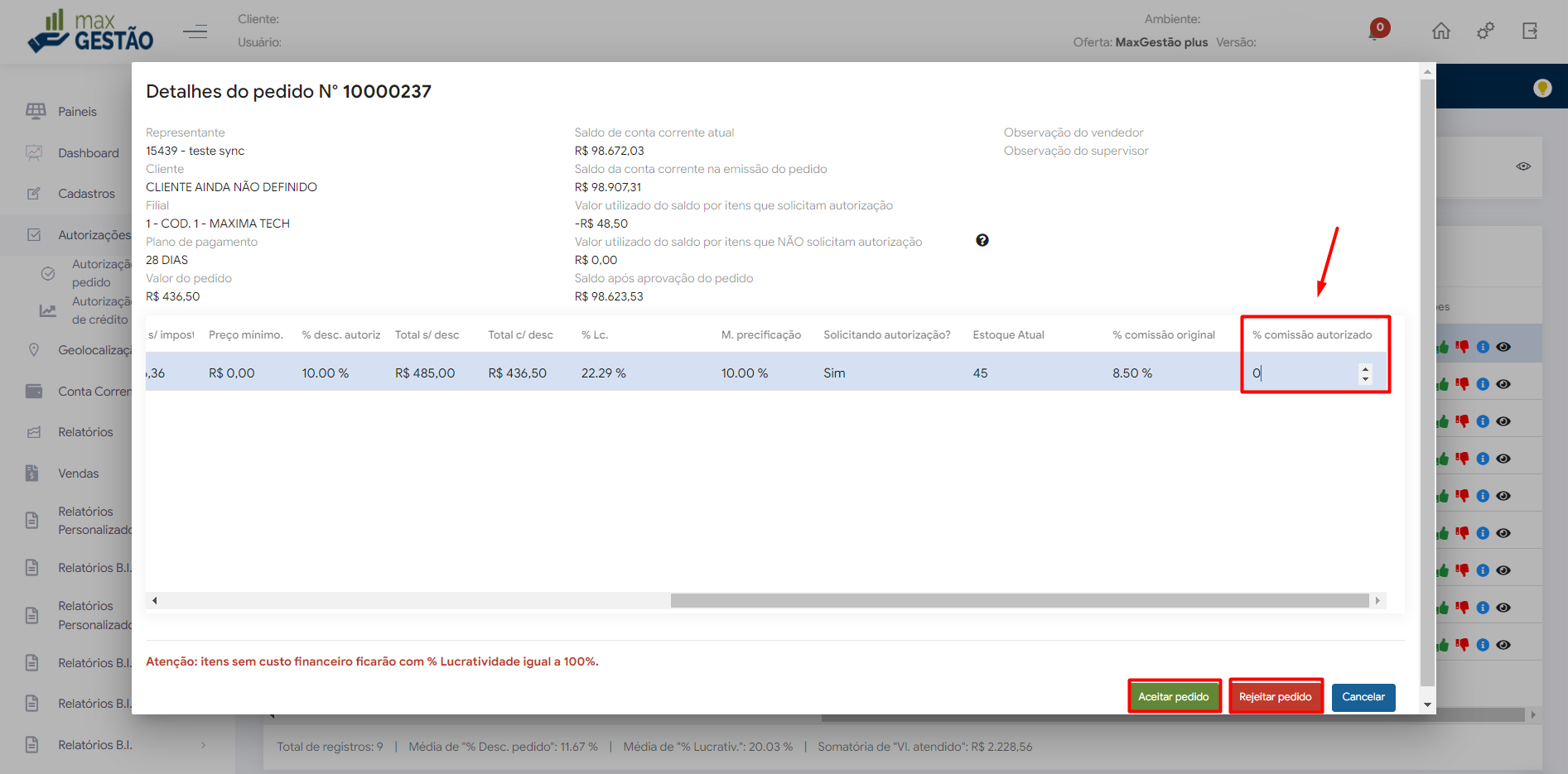The height and width of the screenshot is (774, 1568).
Task: Click the M. precificação column header
Action: 761,334
